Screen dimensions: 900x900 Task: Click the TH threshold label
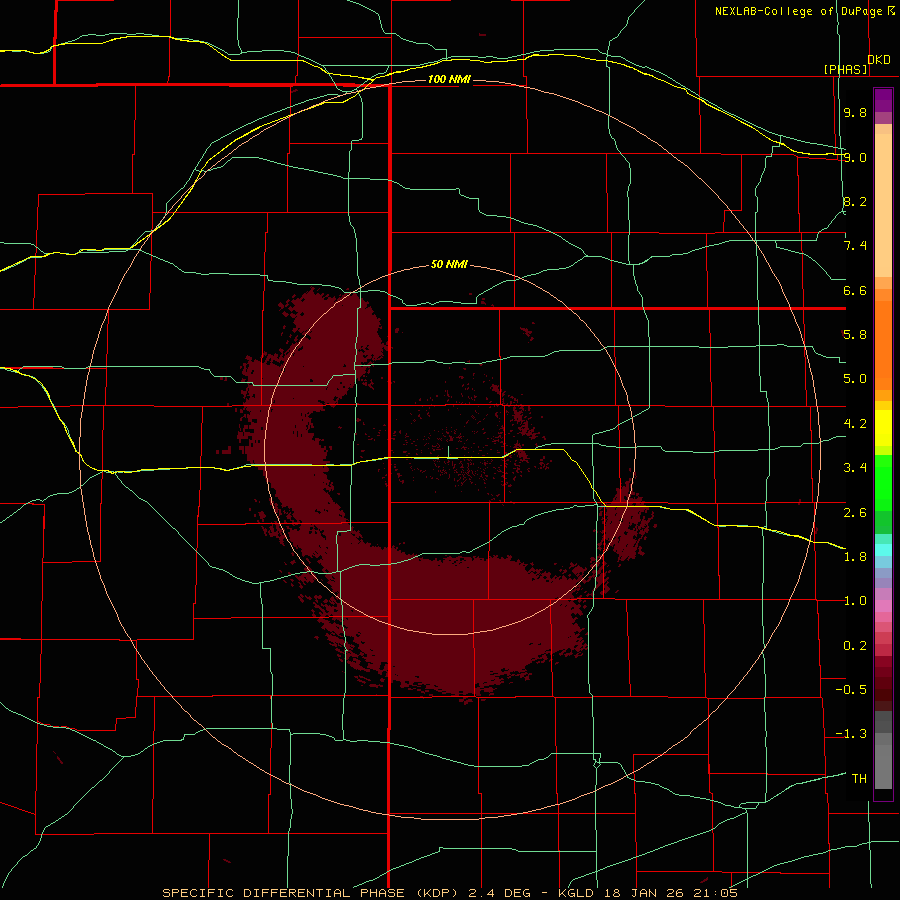859,779
